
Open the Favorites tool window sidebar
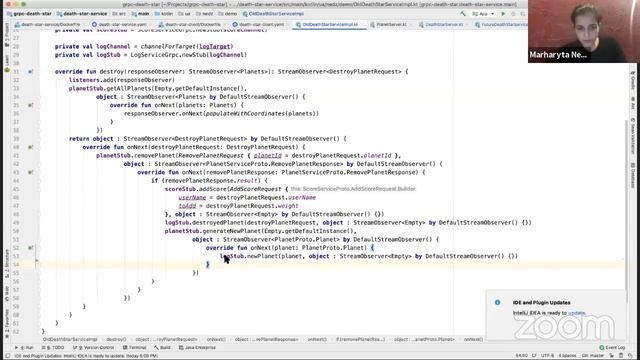click(x=7, y=324)
